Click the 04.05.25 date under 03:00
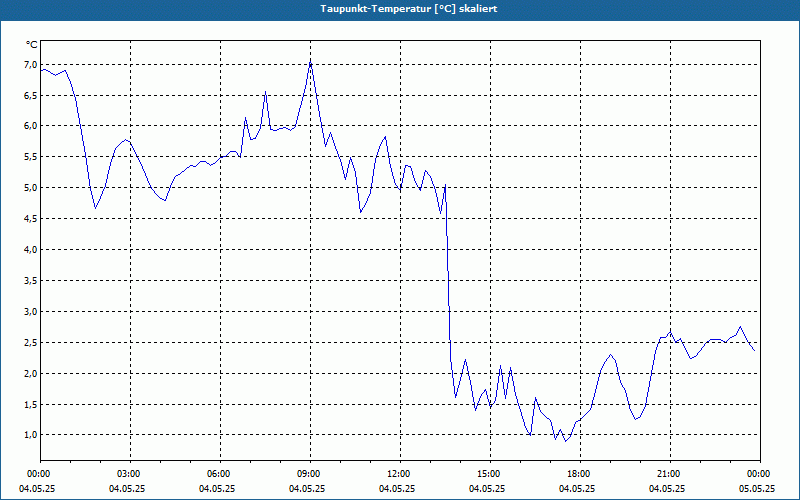Screen dimensions: 800x500 click(x=127, y=489)
